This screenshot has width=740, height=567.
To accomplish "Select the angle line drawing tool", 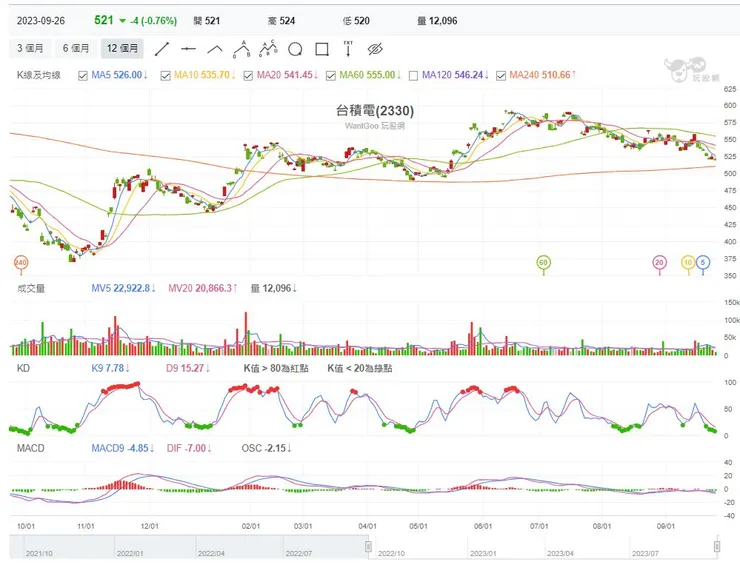I will 215,49.
